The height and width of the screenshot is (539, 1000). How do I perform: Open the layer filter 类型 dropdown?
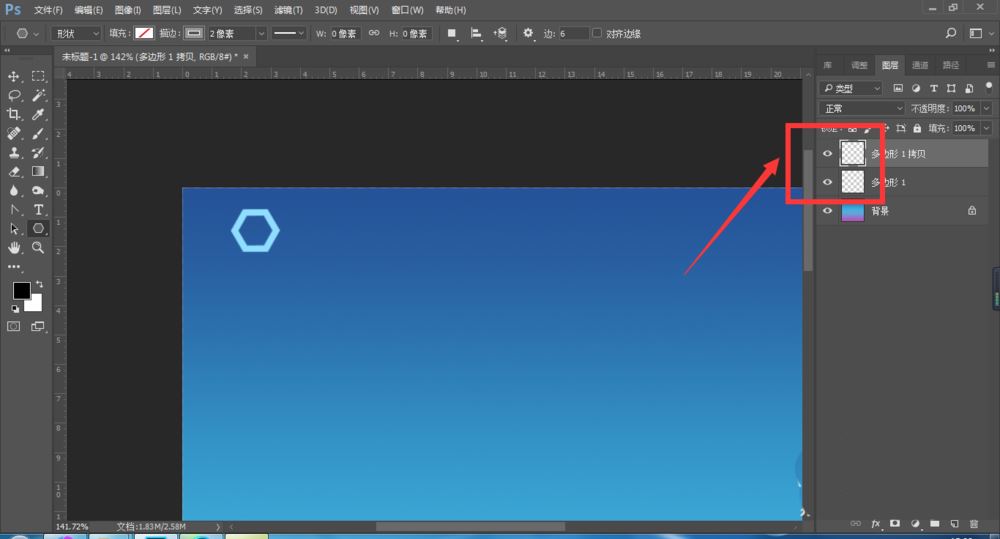pyautogui.click(x=852, y=88)
